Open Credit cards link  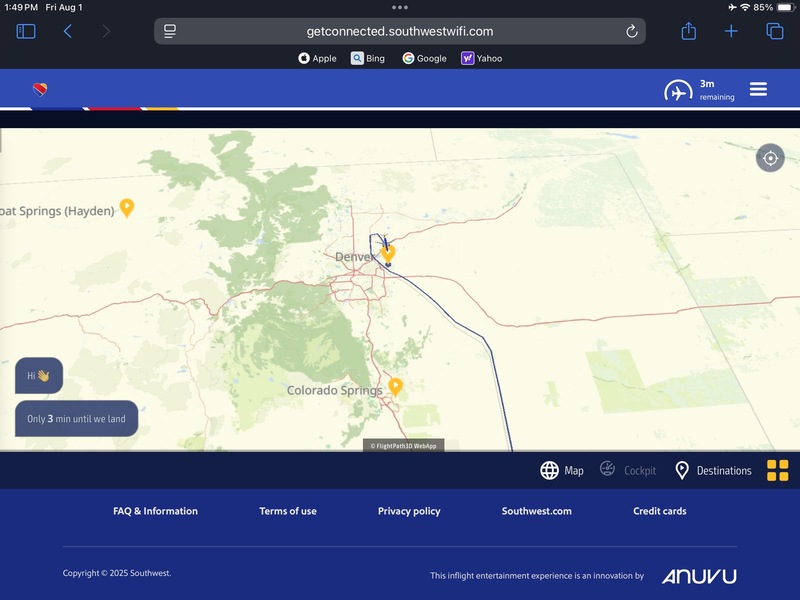point(660,511)
